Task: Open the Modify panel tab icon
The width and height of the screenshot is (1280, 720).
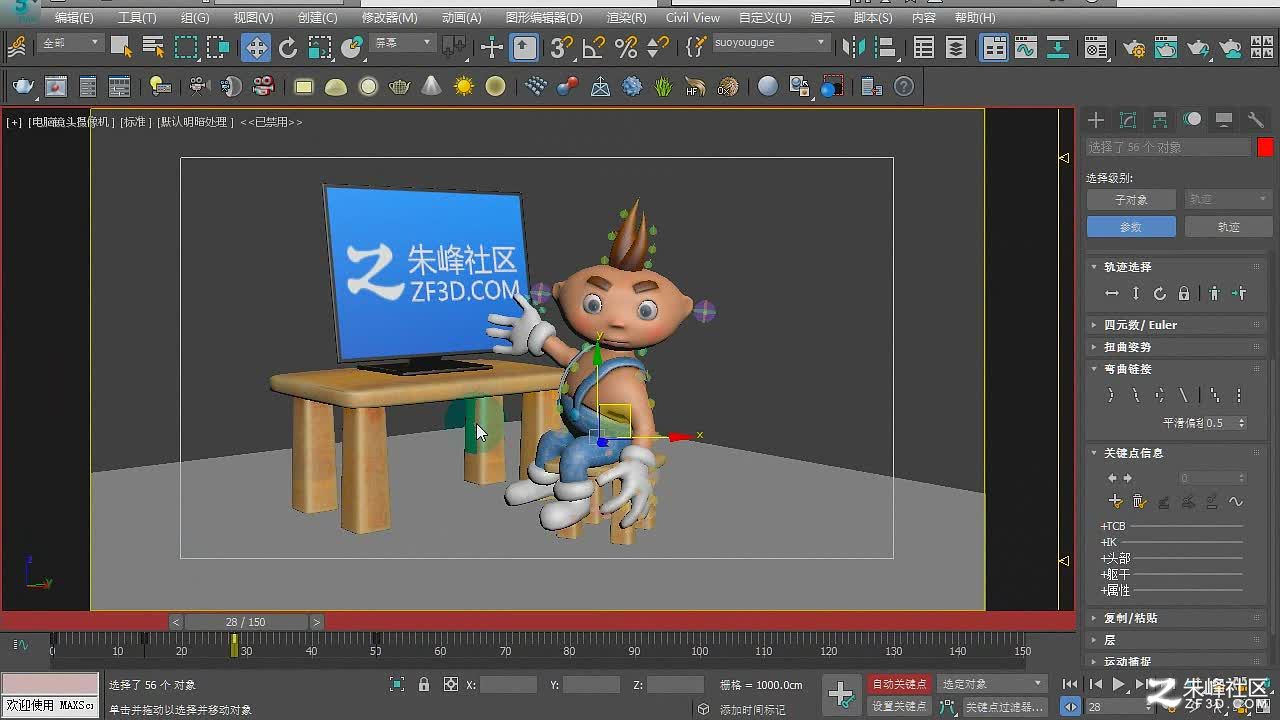Action: click(x=1128, y=120)
